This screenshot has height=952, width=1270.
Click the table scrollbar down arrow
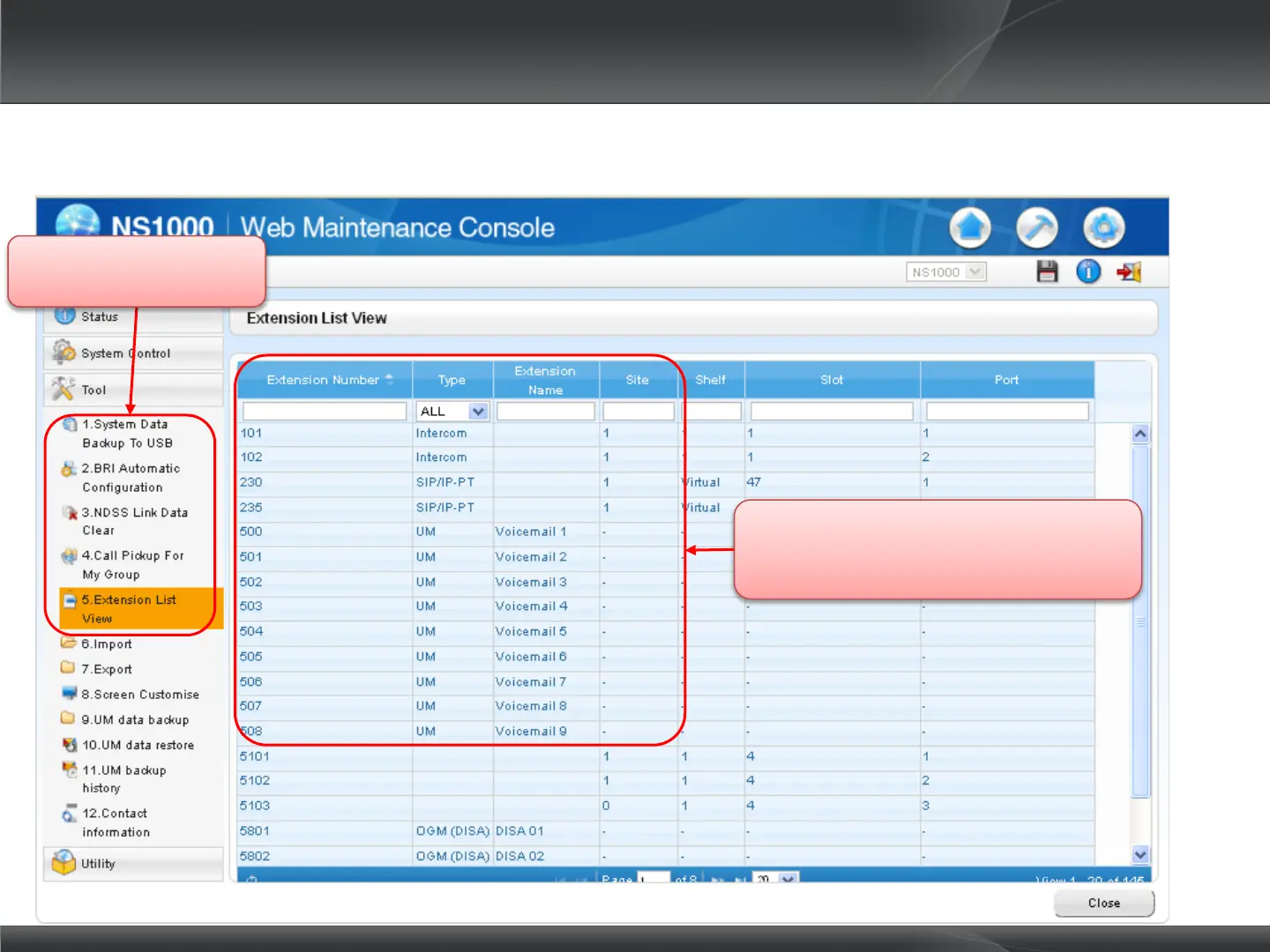1140,854
